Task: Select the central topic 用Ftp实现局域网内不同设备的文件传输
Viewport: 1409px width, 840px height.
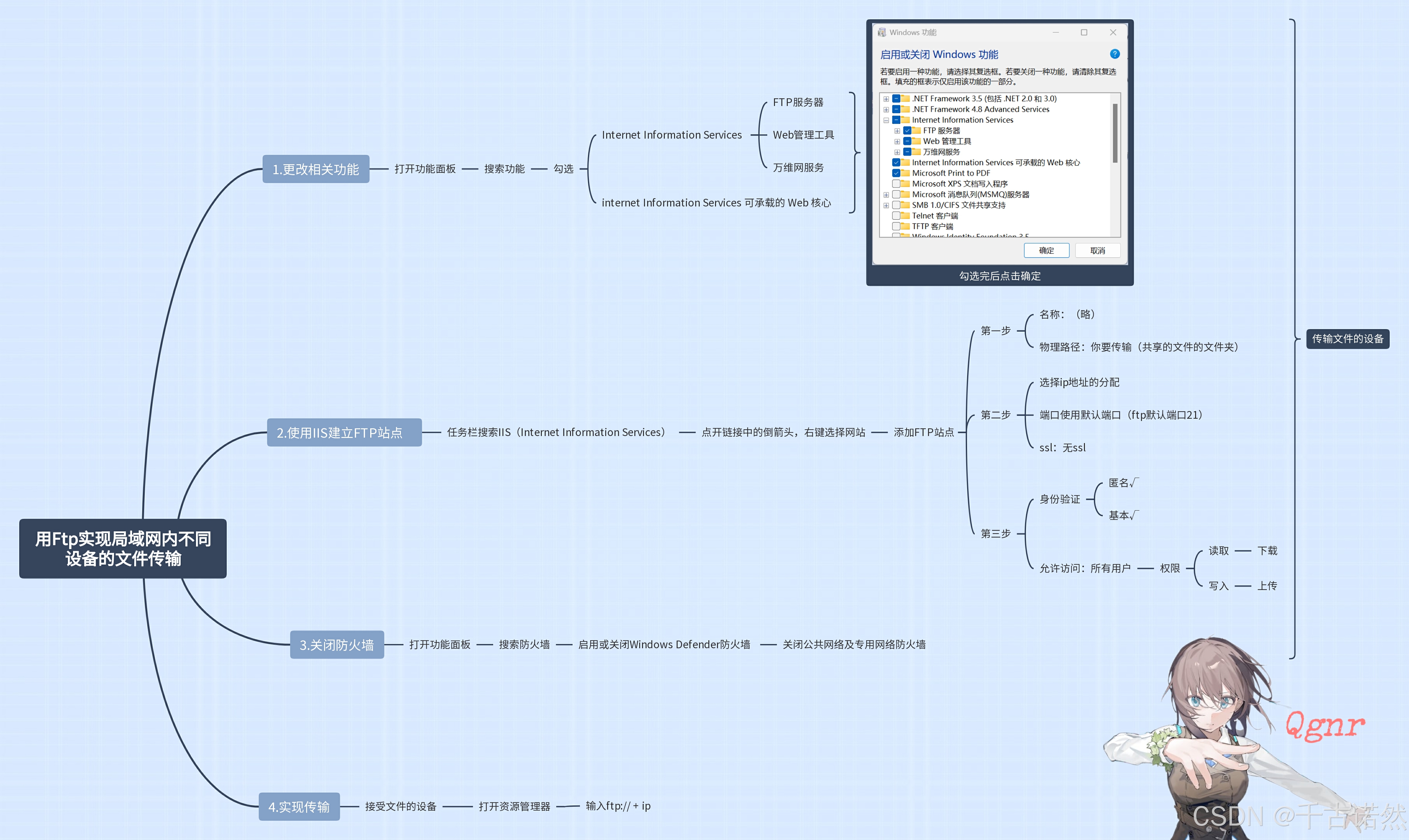Action: (x=123, y=548)
